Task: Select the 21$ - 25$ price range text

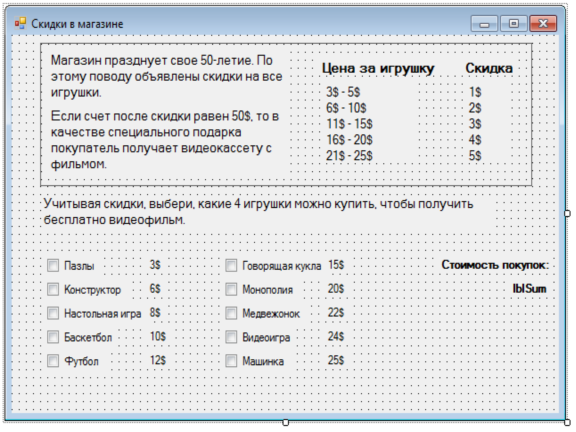Action: pyautogui.click(x=349, y=156)
